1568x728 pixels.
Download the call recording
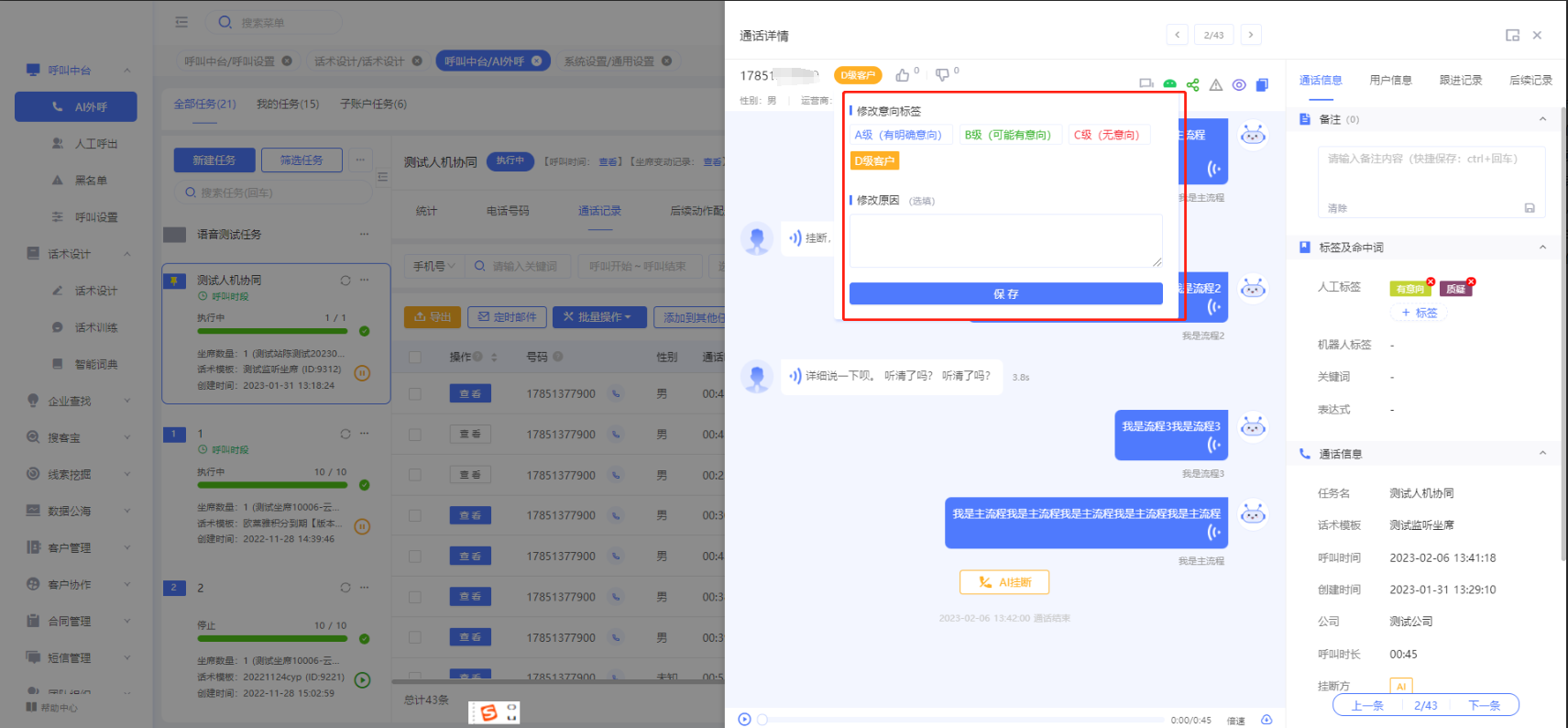1266,720
